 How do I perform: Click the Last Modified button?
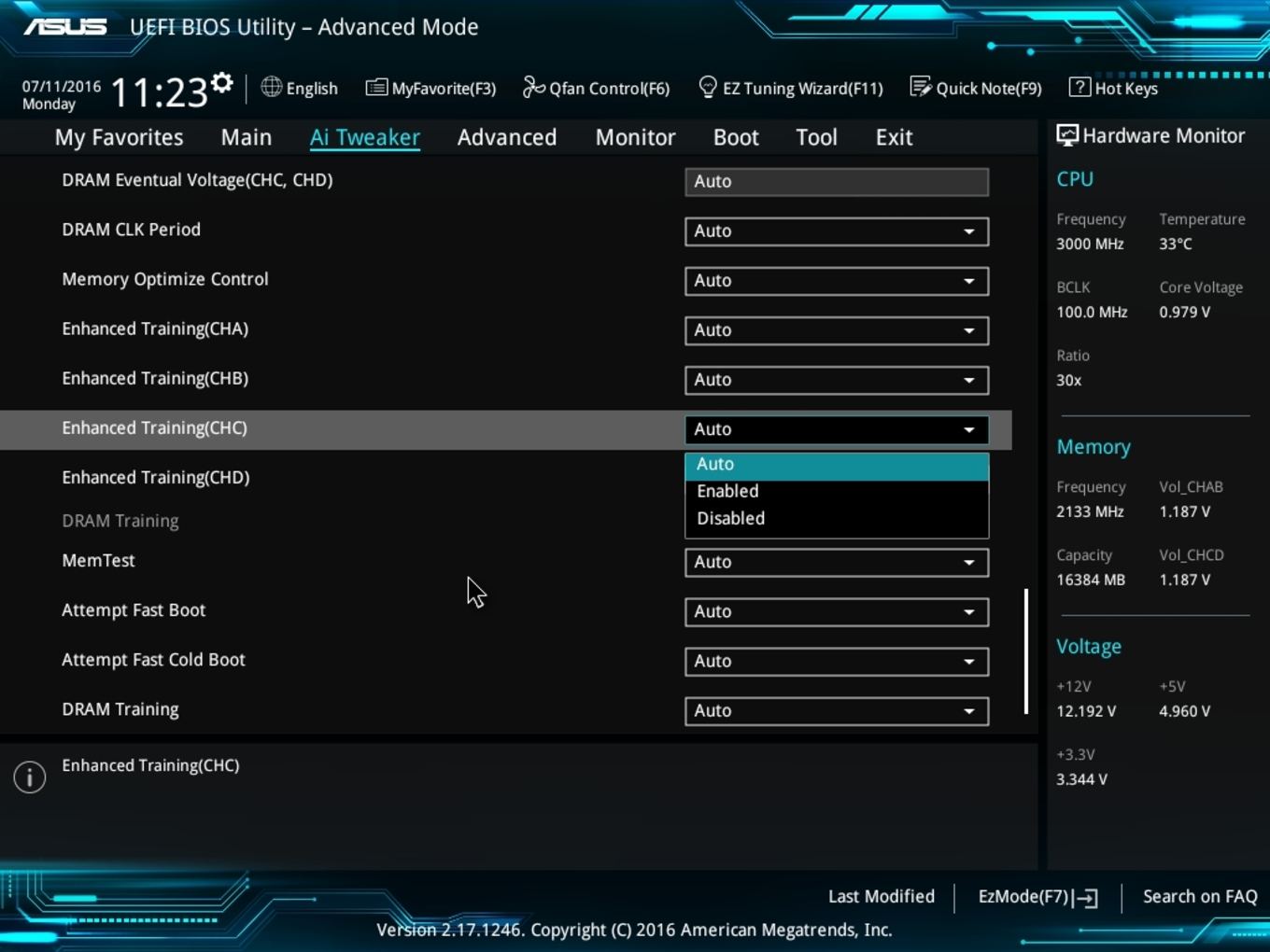881,896
